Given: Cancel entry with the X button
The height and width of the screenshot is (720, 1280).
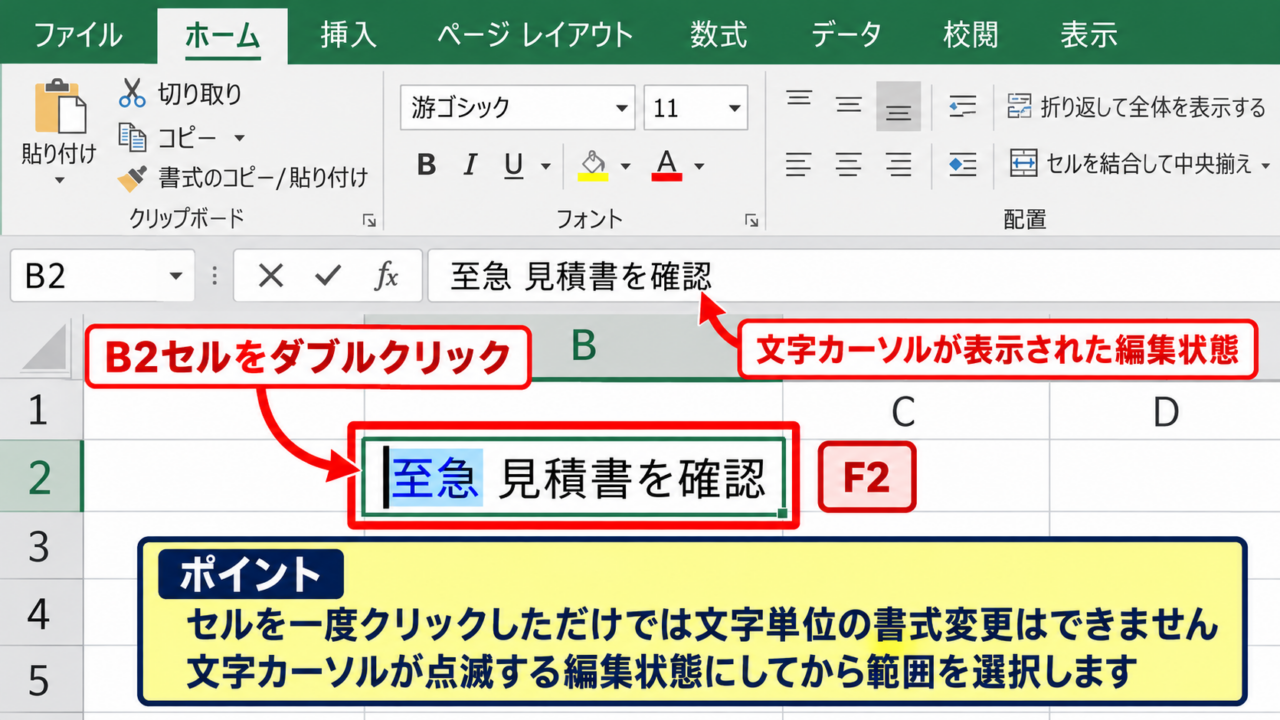Looking at the screenshot, I should click(x=271, y=277).
